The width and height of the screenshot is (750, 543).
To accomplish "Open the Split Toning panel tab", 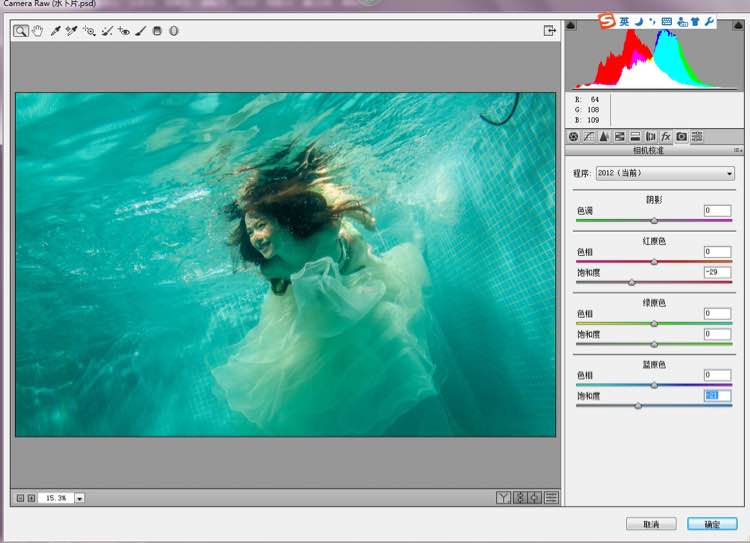I will pyautogui.click(x=635, y=137).
